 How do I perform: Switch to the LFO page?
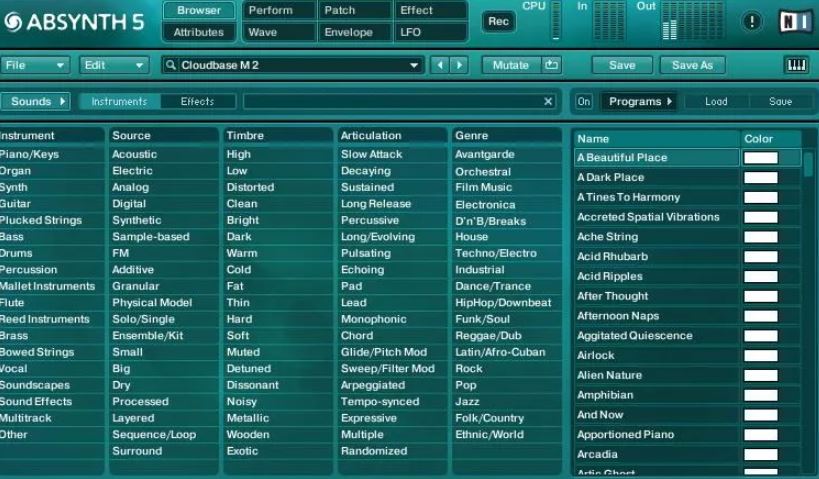pos(430,32)
